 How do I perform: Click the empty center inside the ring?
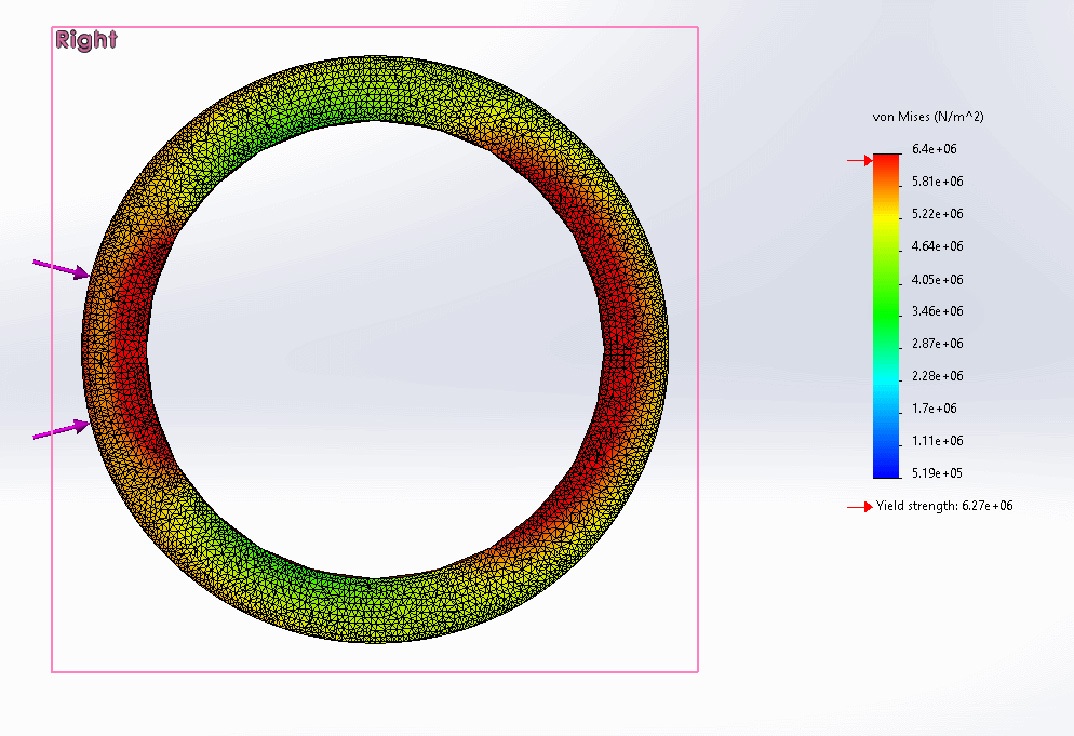coord(375,350)
